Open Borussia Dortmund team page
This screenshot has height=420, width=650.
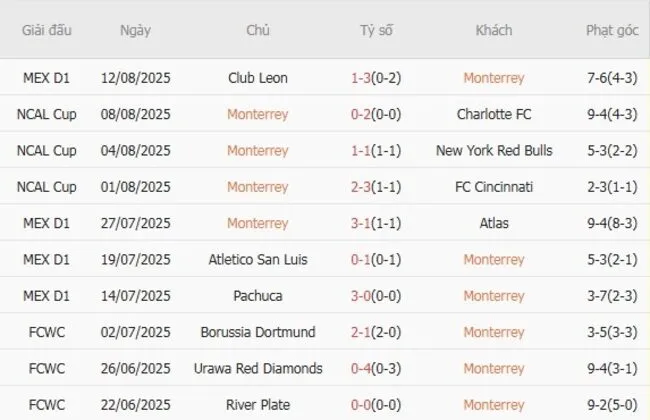(257, 332)
